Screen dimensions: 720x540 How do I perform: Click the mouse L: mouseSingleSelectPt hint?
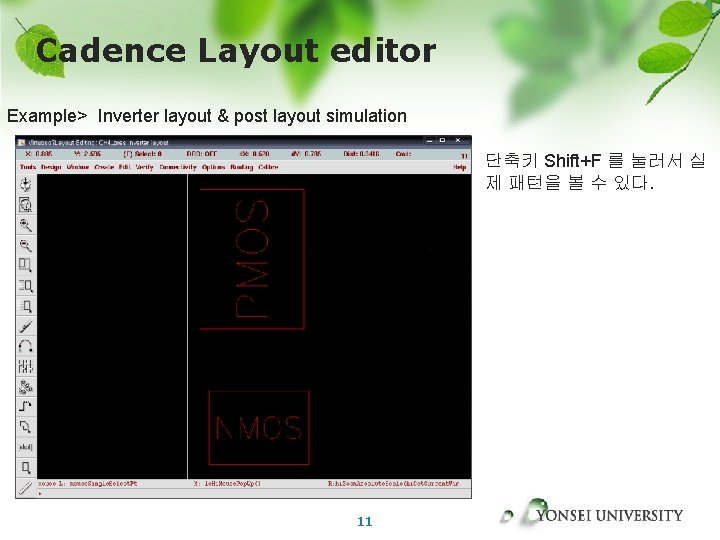(88, 484)
